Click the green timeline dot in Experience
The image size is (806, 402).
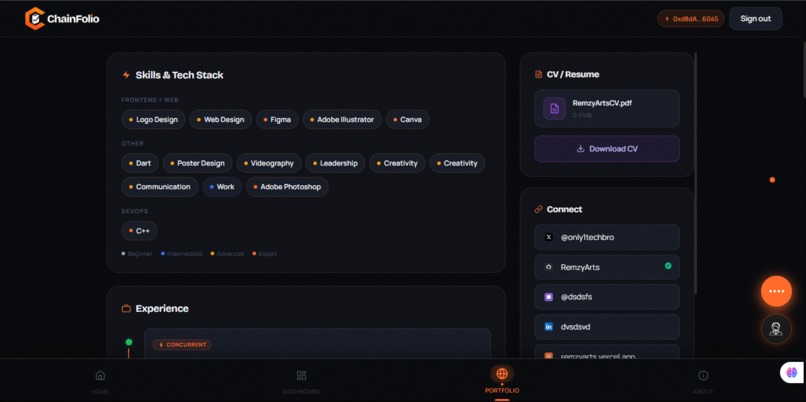pos(129,342)
